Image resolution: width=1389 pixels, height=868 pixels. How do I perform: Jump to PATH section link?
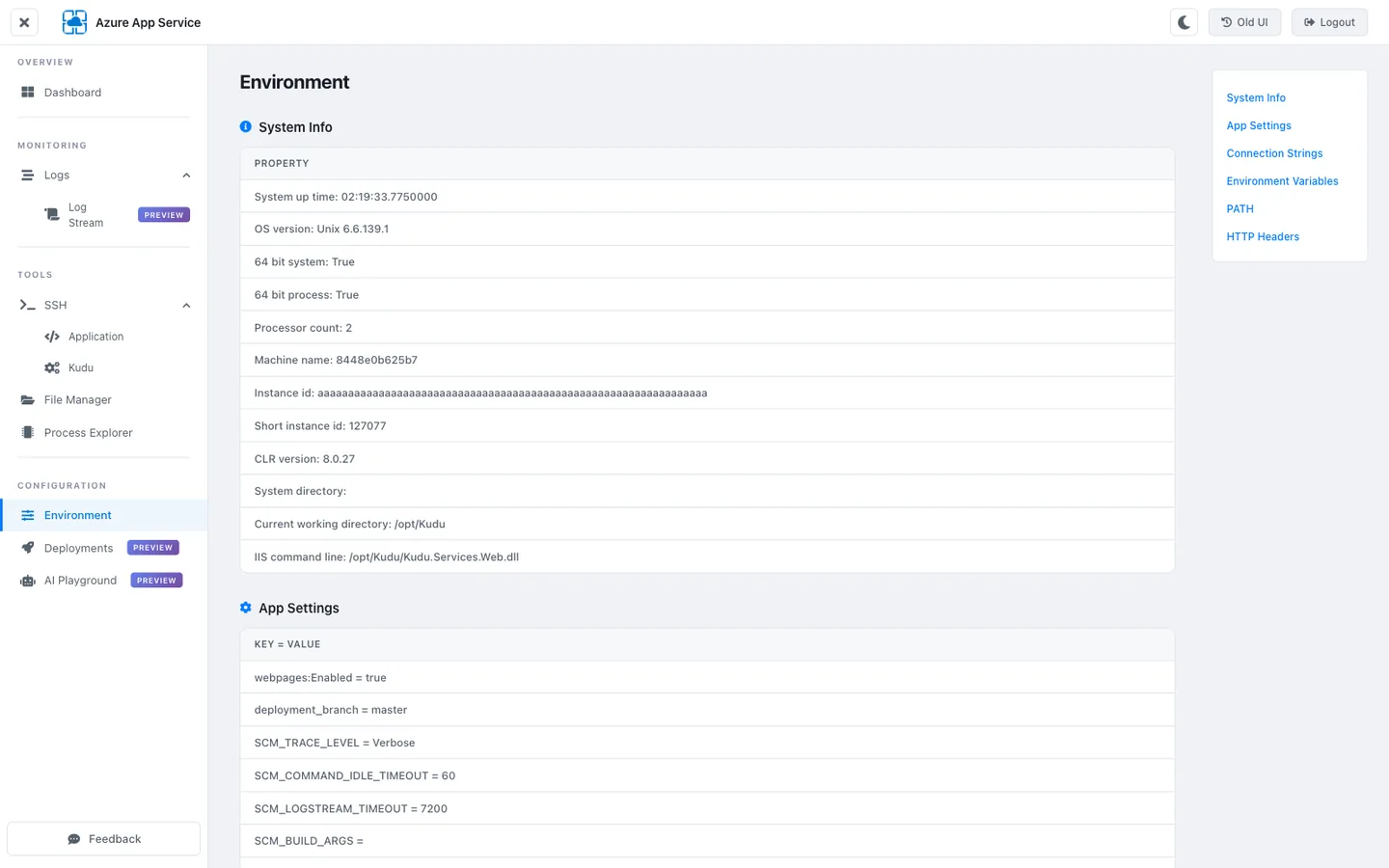[x=1239, y=209]
